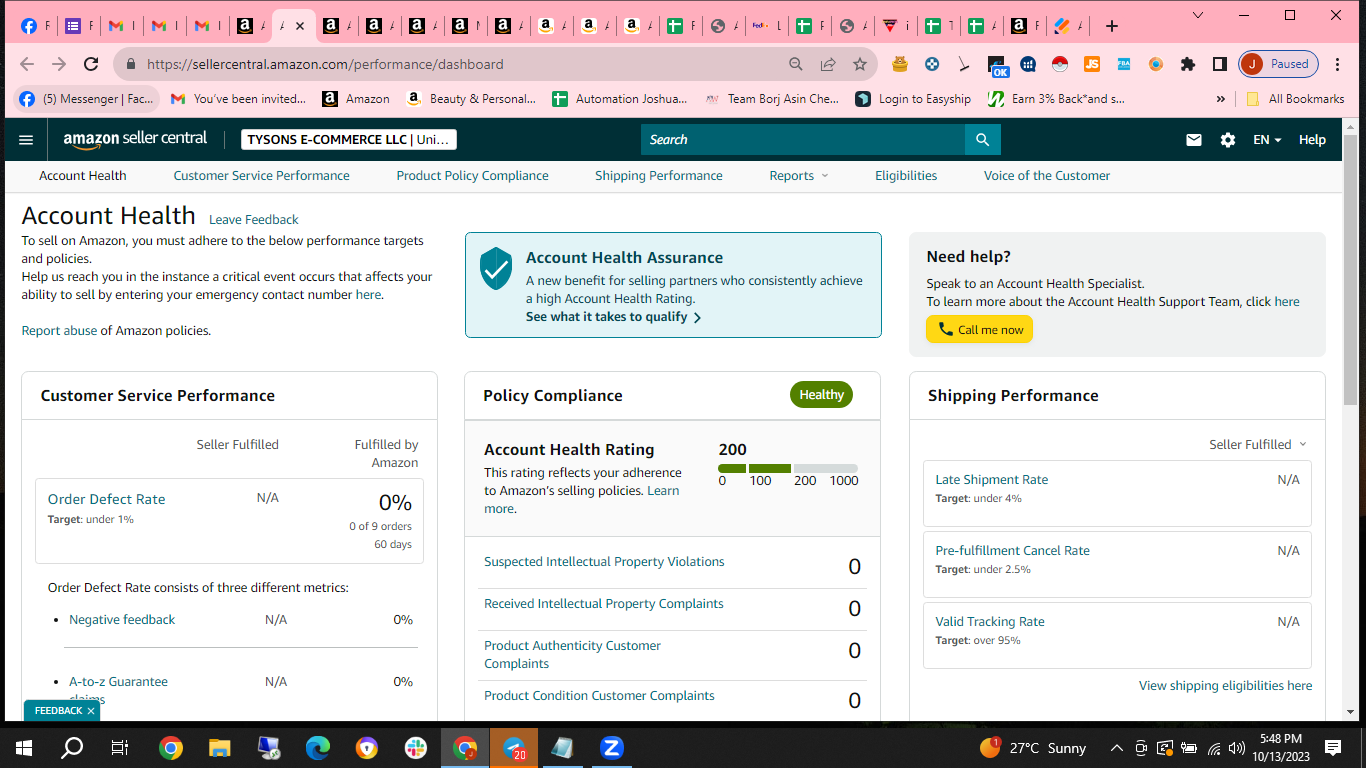The height and width of the screenshot is (768, 1366).
Task: Open the Extensions puzzle piece icon
Action: tap(1188, 64)
